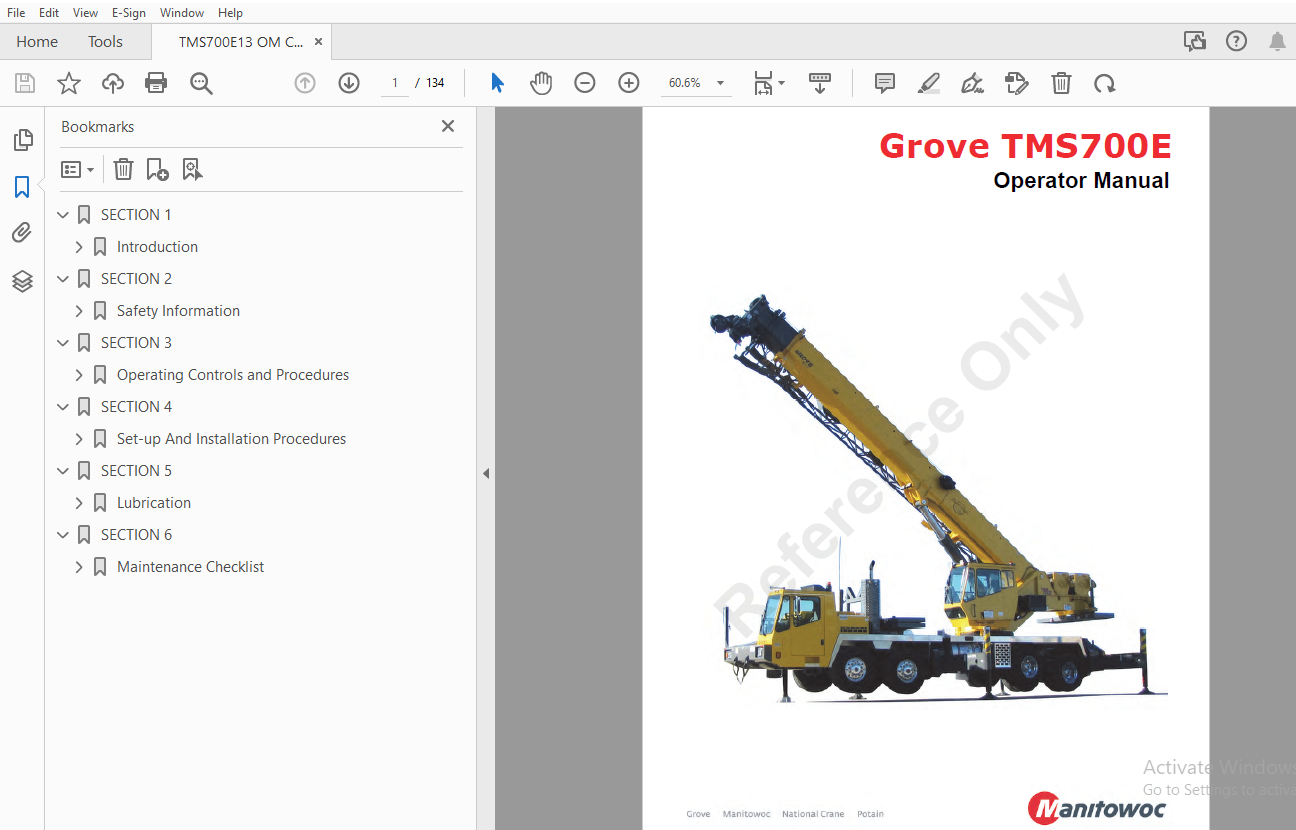Rotate page clockwise icon
Screen dimensions: 1296x830
[x=1104, y=83]
